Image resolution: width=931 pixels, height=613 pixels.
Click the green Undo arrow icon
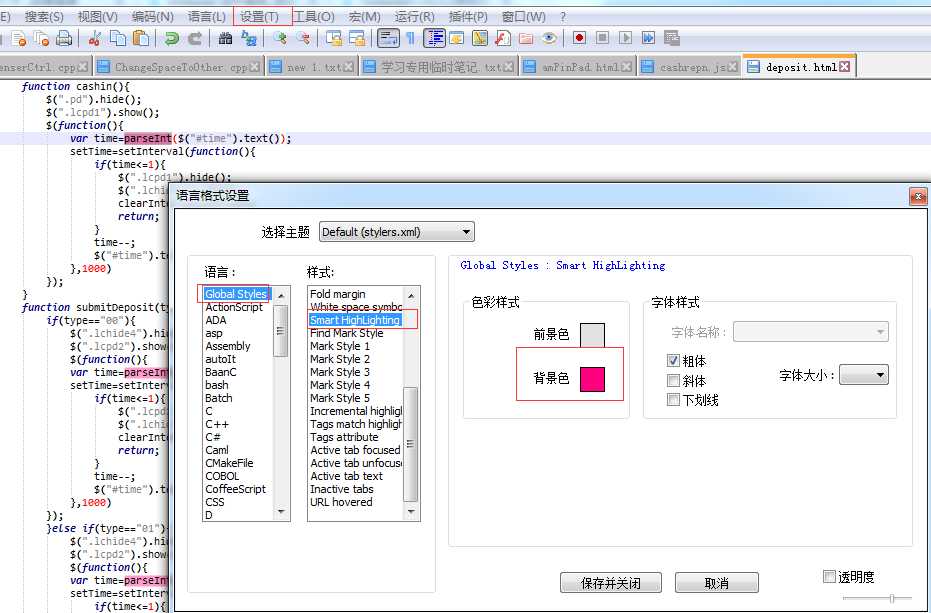172,39
